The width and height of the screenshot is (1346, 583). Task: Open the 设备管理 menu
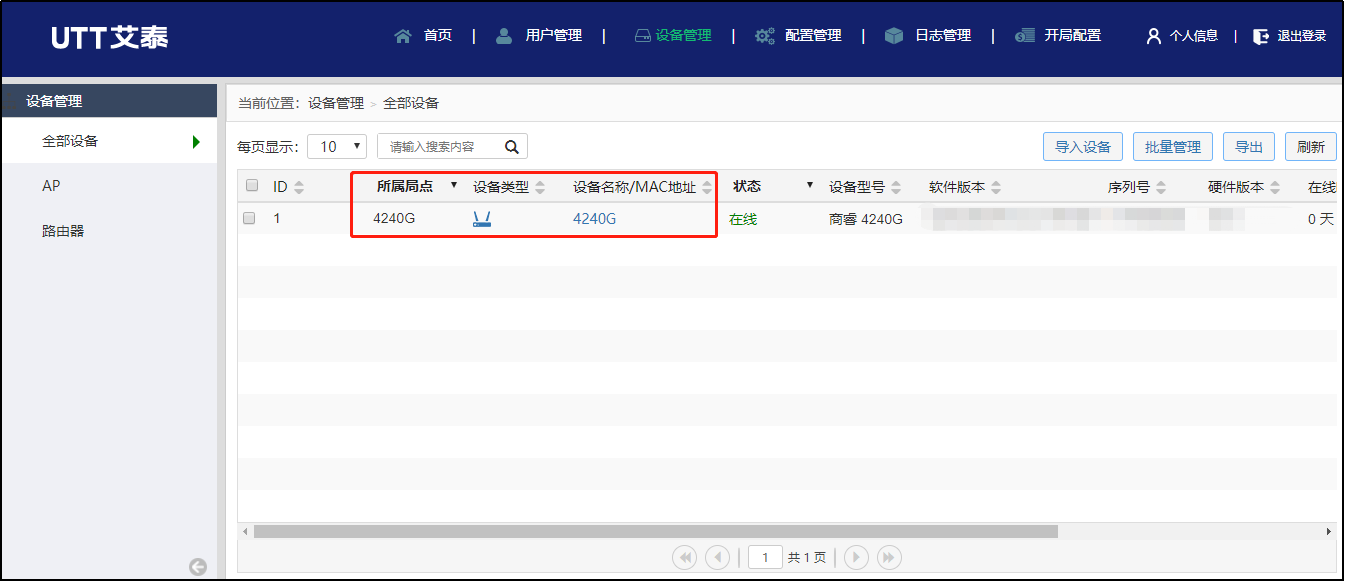tap(684, 36)
